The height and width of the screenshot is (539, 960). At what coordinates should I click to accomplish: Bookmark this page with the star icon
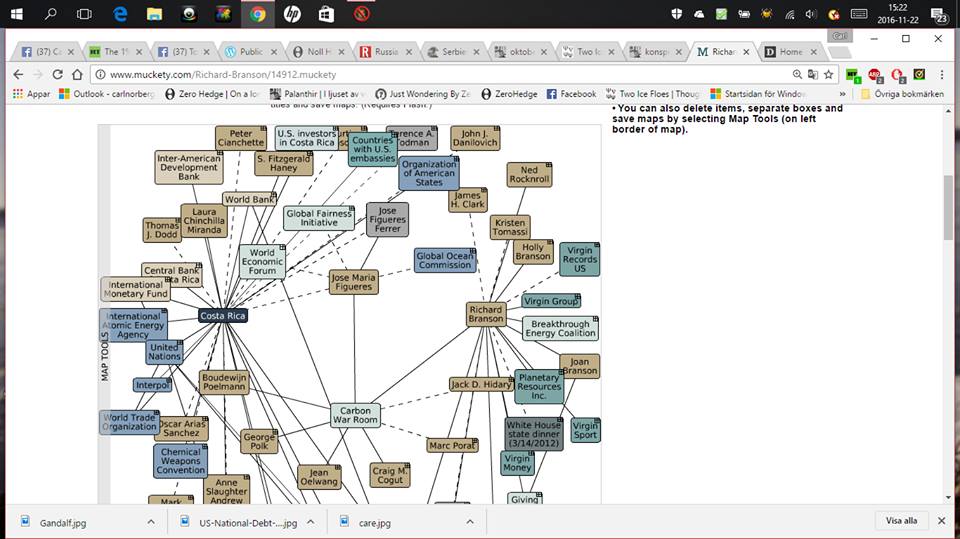click(x=828, y=74)
